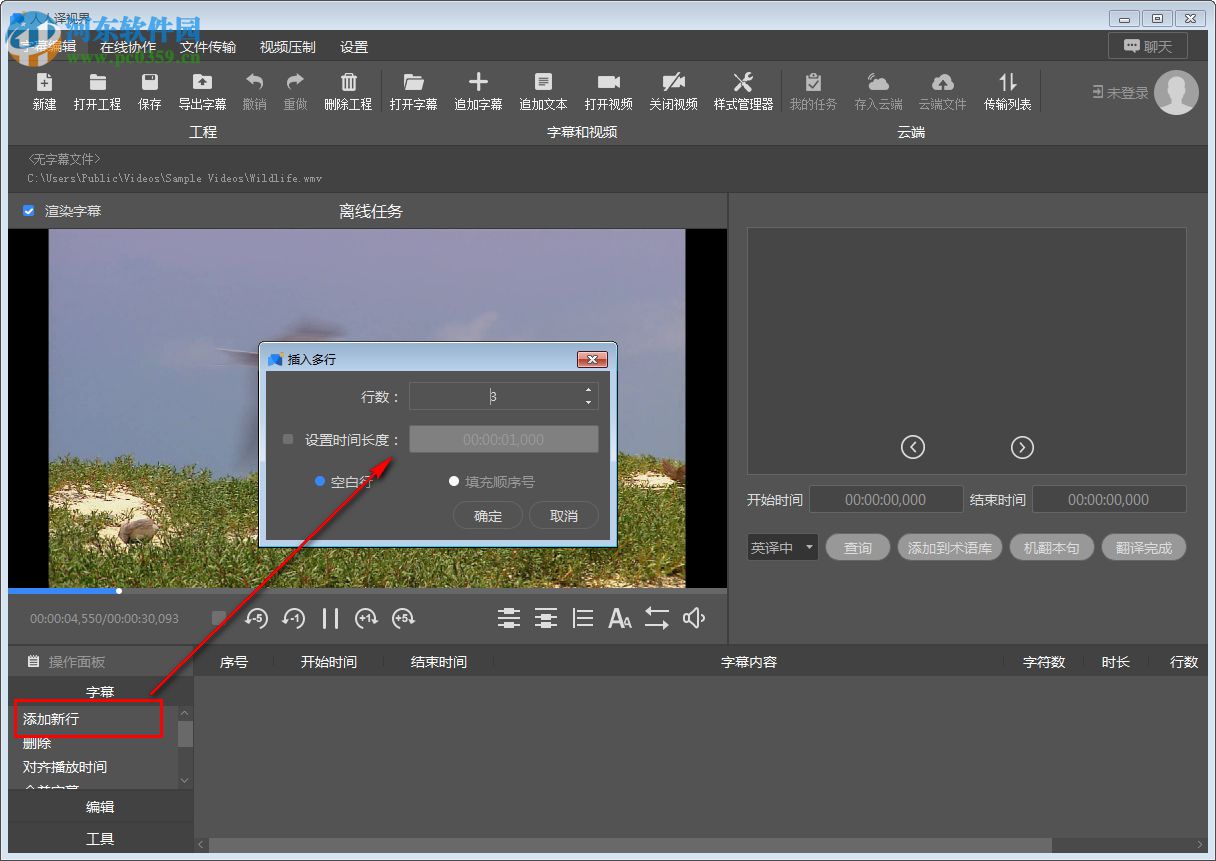Click the rewind 5 seconds icon
The image size is (1216, 861).
(x=256, y=619)
